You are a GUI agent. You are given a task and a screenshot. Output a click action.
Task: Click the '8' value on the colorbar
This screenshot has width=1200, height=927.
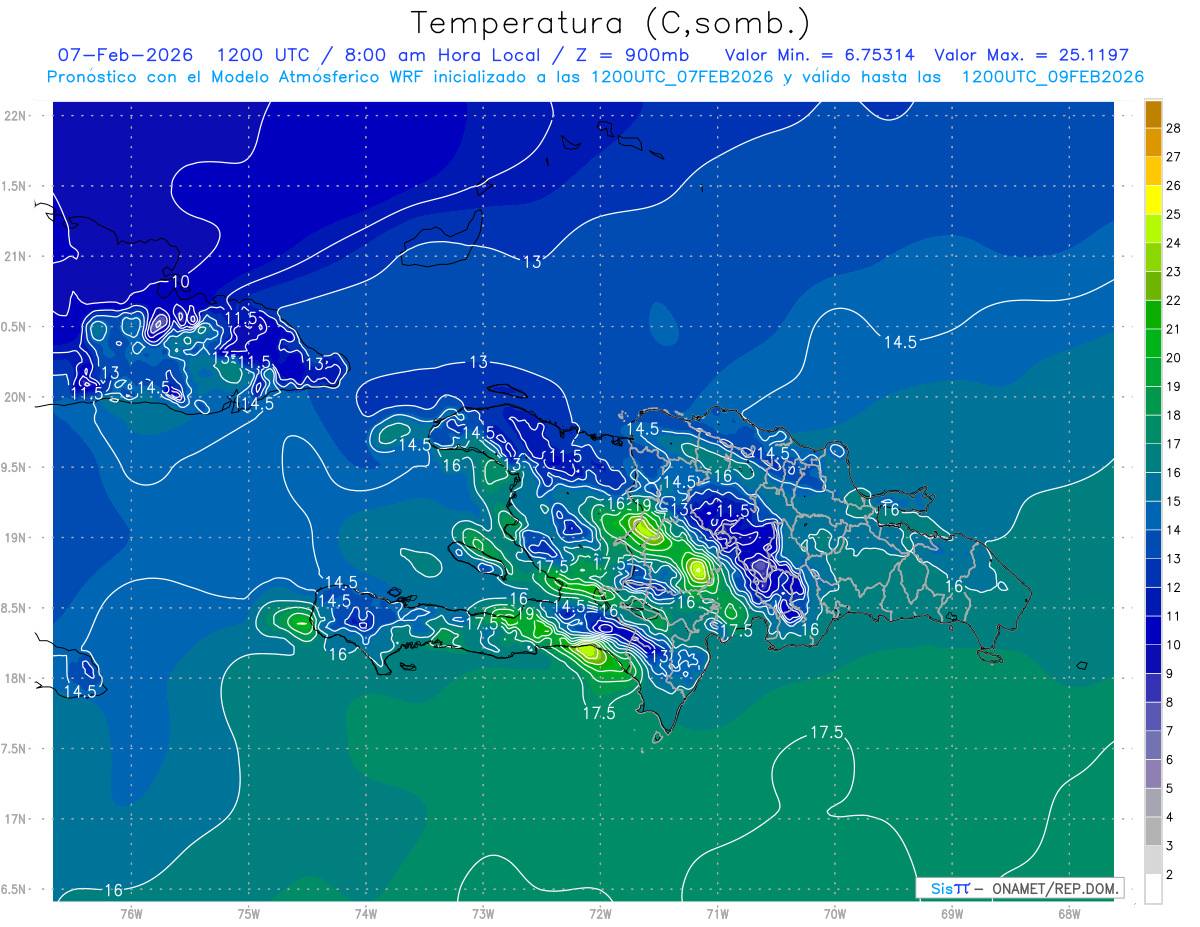point(1170,702)
